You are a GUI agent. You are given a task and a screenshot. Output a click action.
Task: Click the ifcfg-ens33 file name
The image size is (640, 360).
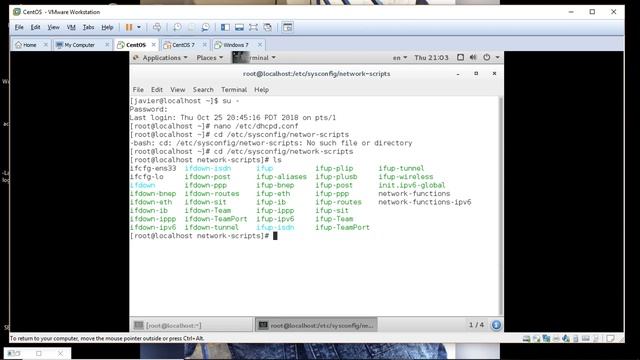click(153, 168)
